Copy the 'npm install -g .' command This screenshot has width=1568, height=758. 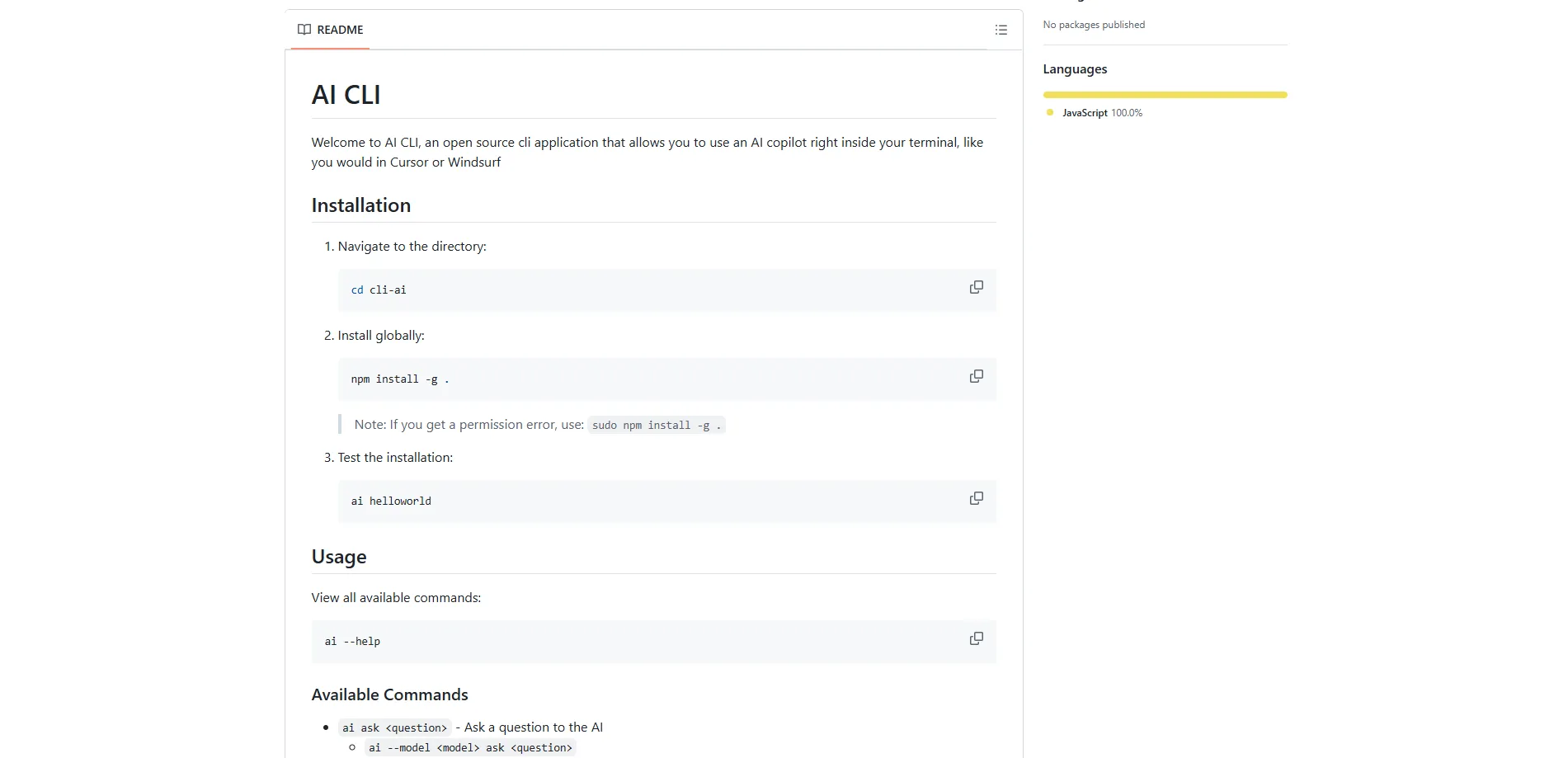pos(976,376)
